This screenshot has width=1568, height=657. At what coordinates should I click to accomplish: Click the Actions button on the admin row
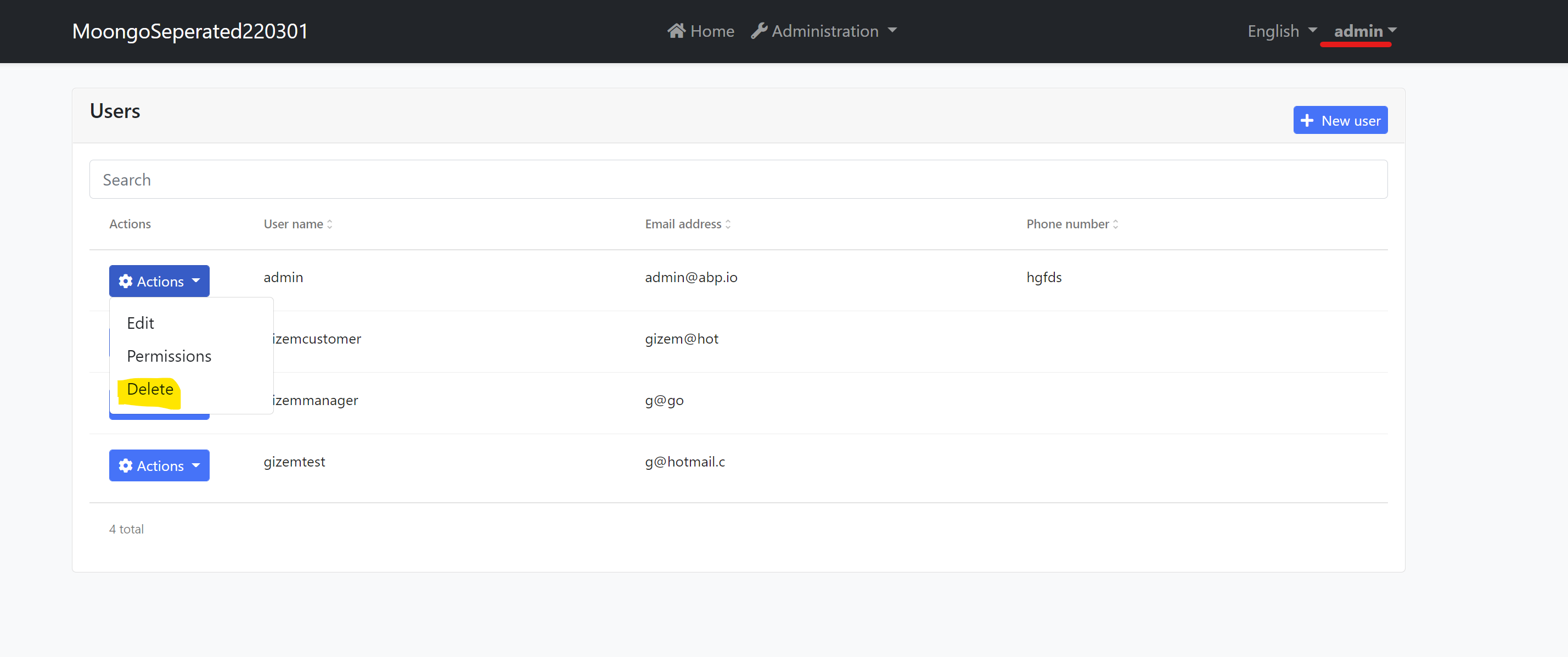click(x=159, y=280)
